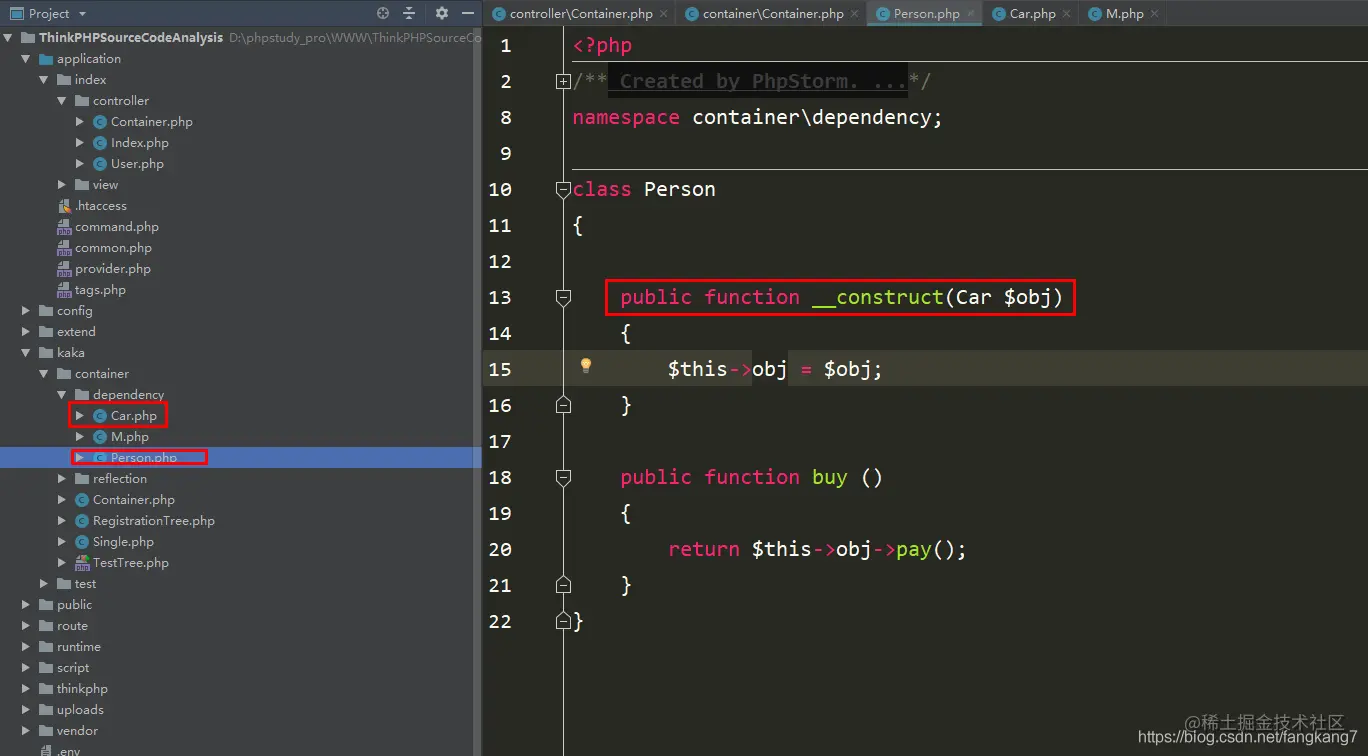Close the Person.php tab
This screenshot has width=1368, height=756.
point(971,14)
